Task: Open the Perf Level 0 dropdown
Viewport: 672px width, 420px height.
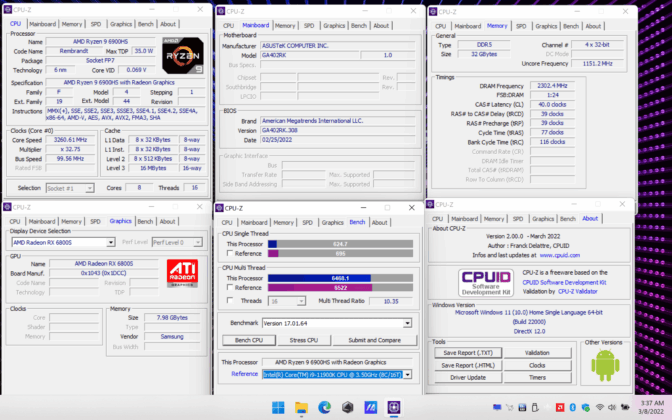Action: (177, 242)
